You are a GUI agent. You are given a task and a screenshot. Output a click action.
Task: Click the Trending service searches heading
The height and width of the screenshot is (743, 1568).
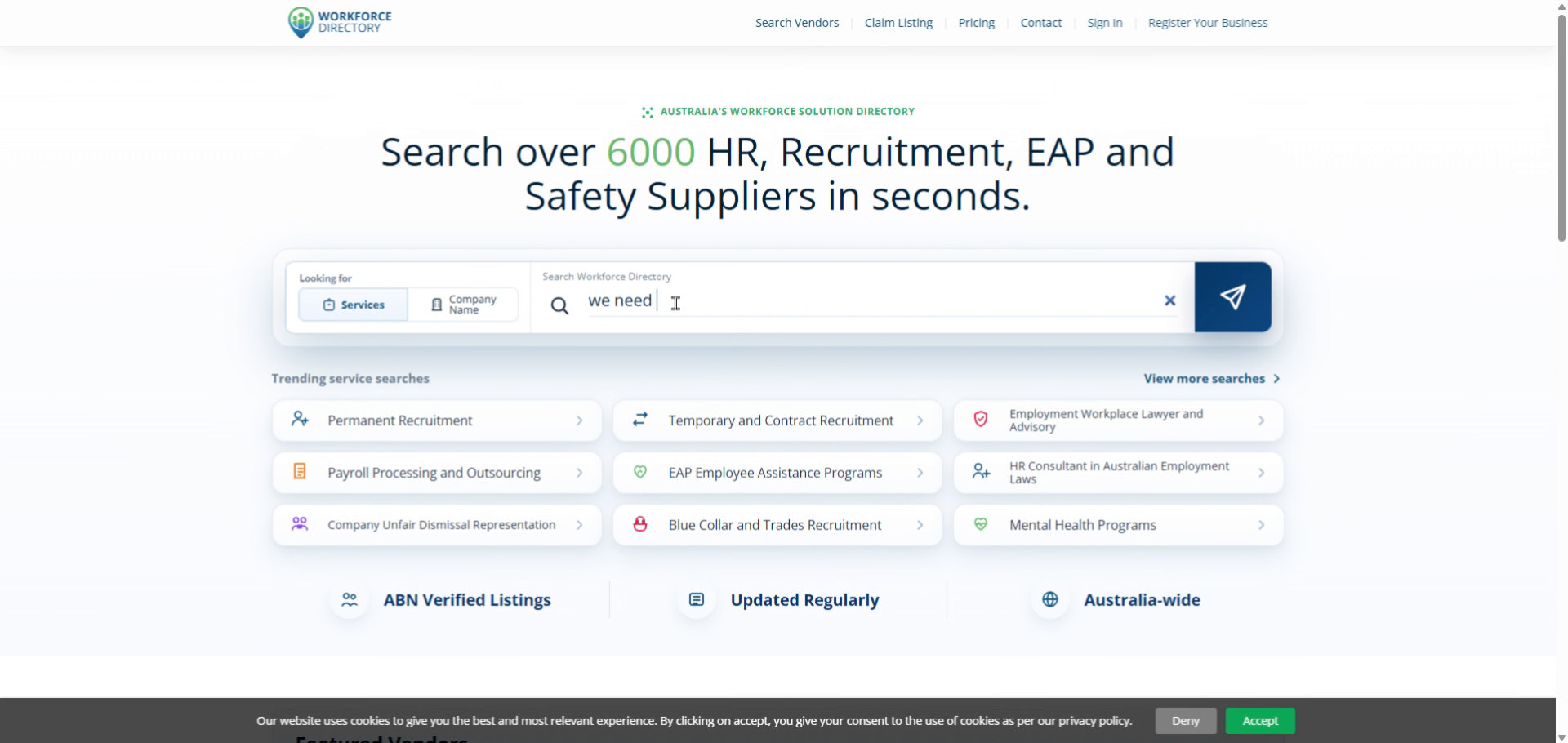click(350, 379)
